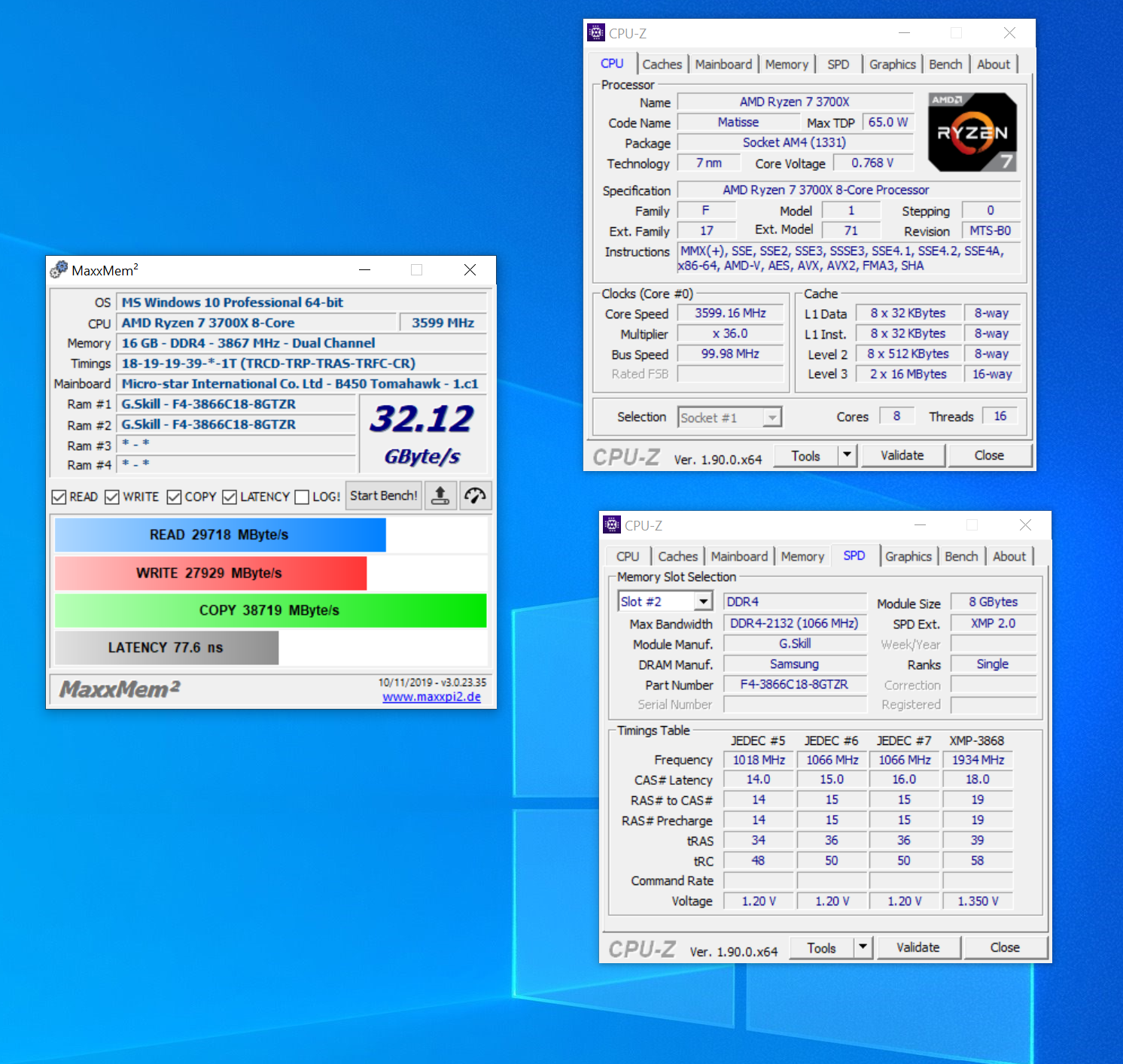Click the MaxxMem speedometer gauge icon
The width and height of the screenshot is (1123, 1064).
(x=475, y=496)
